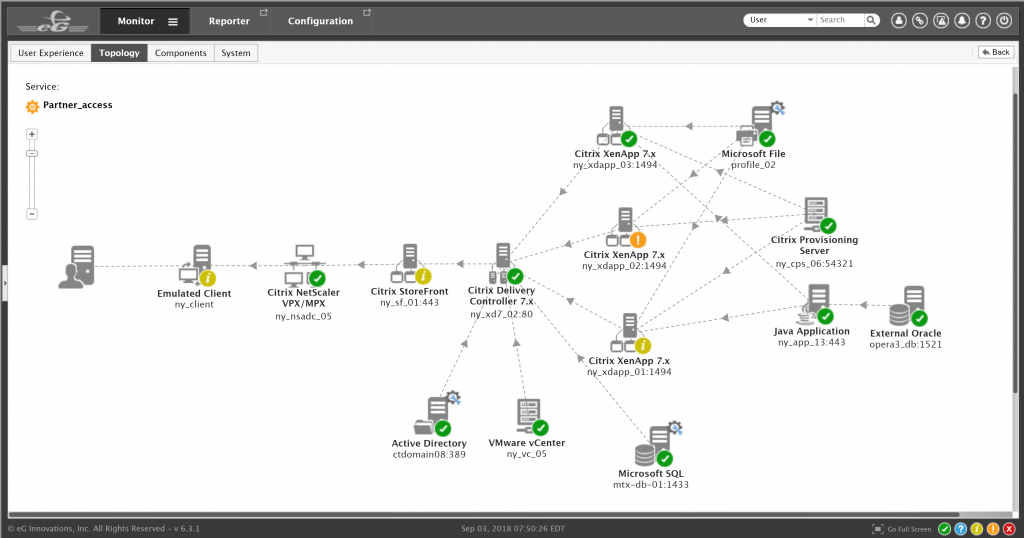Select the VMware vCenter node icon

coord(532,417)
